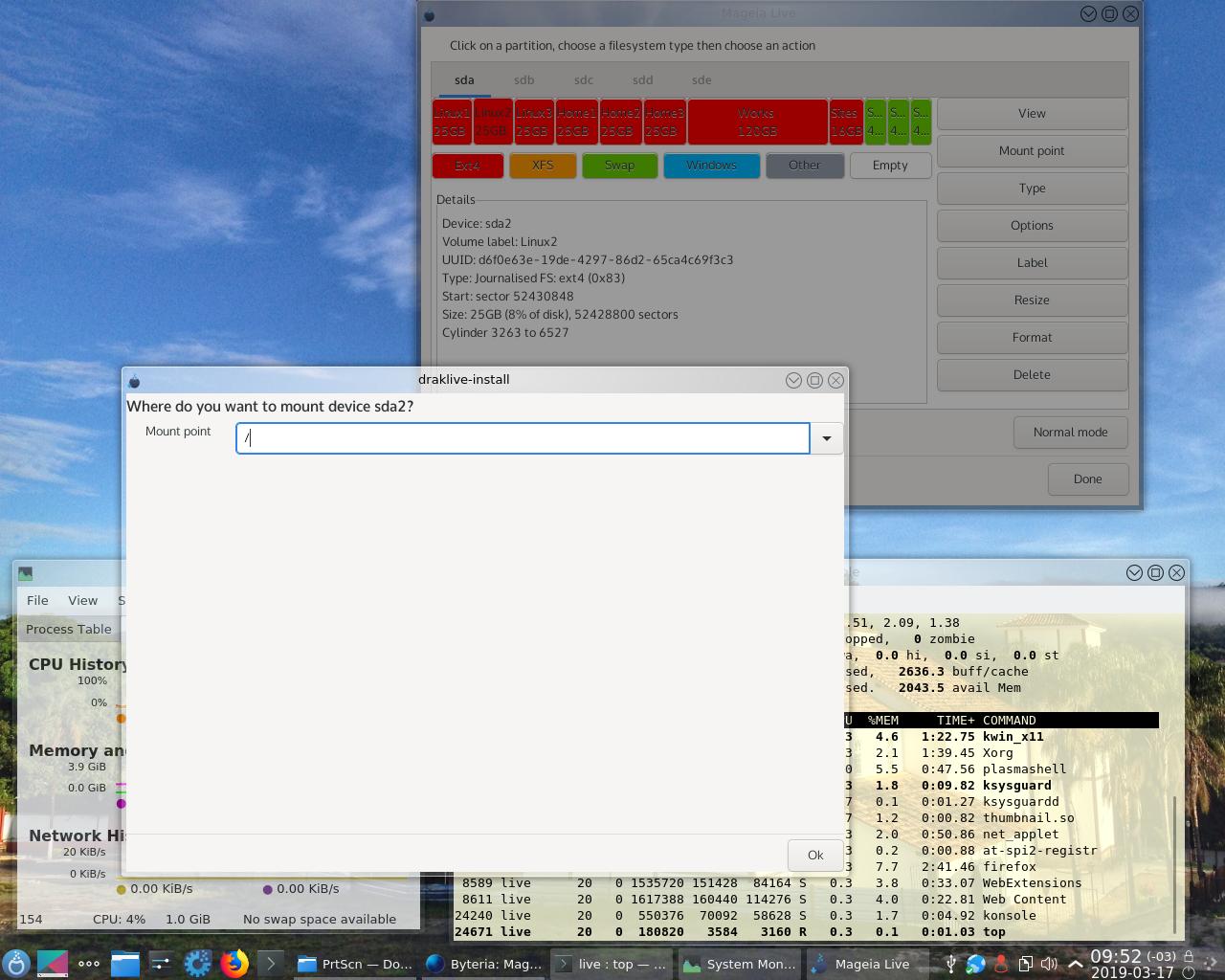The width and height of the screenshot is (1225, 980).
Task: Launch Firefox from the taskbar
Action: tap(234, 964)
